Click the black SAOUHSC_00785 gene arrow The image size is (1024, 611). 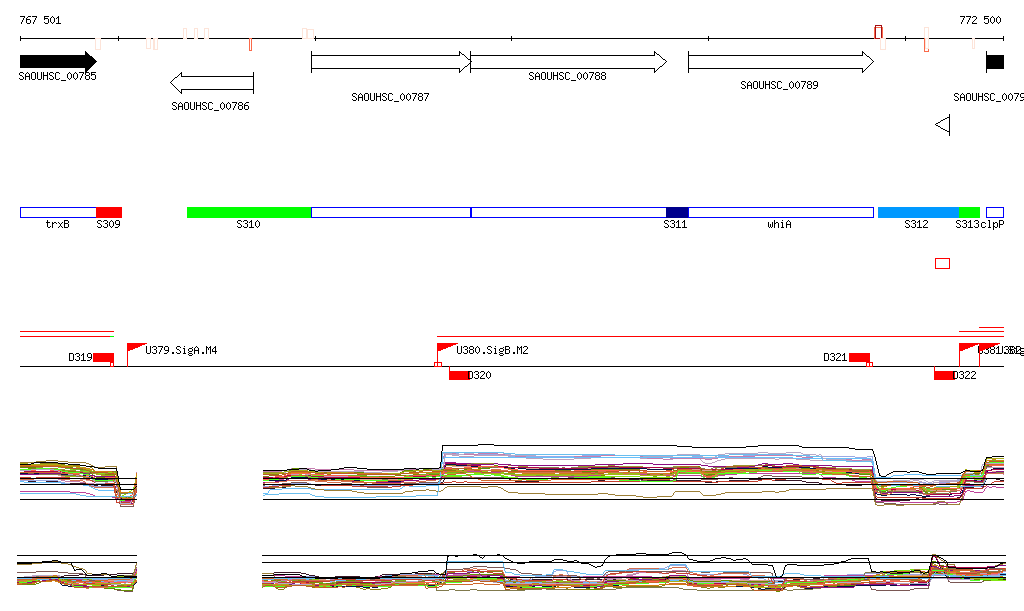(57, 62)
